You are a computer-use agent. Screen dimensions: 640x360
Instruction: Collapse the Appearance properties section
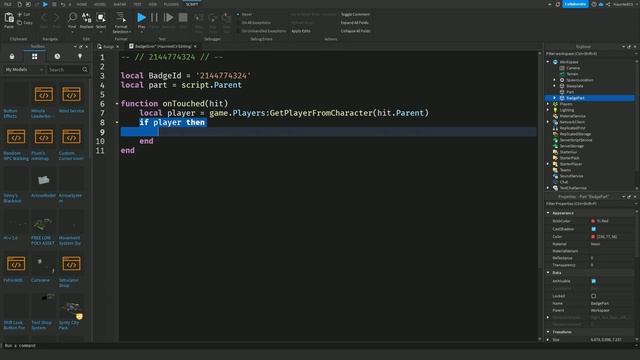click(x=548, y=213)
